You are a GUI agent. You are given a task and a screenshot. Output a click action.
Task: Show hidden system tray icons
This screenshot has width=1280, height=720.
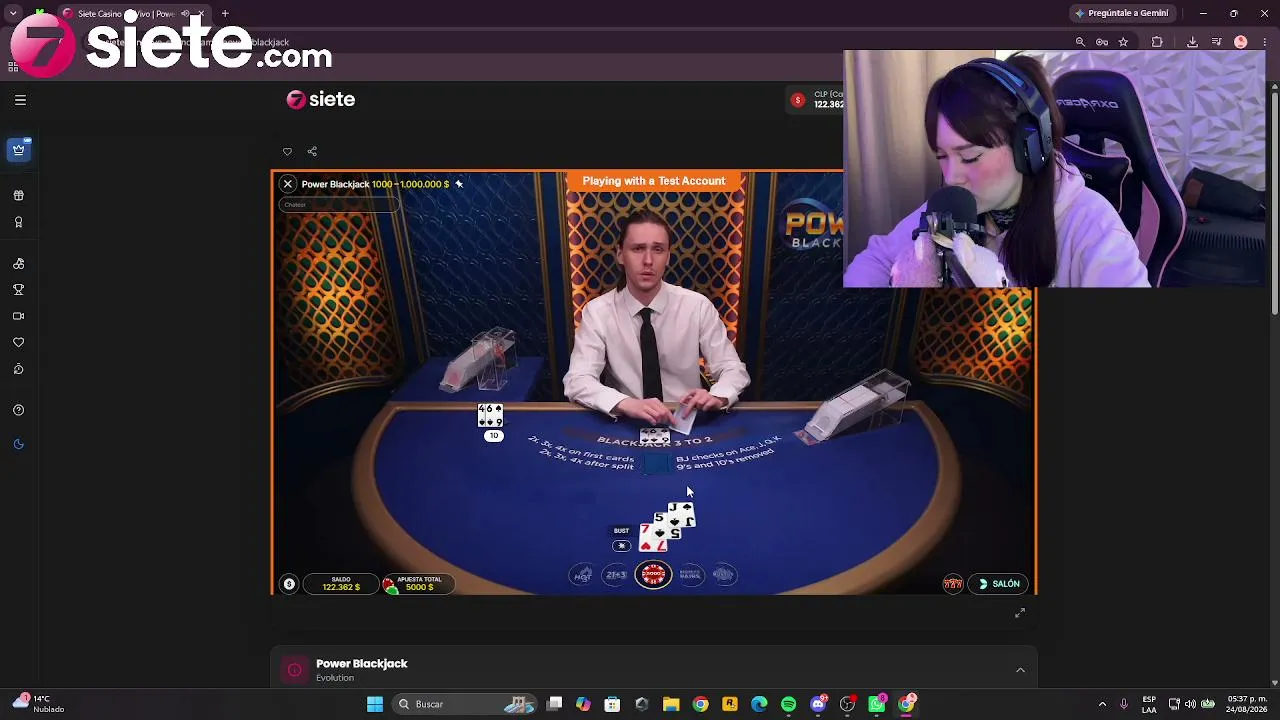(x=1102, y=704)
